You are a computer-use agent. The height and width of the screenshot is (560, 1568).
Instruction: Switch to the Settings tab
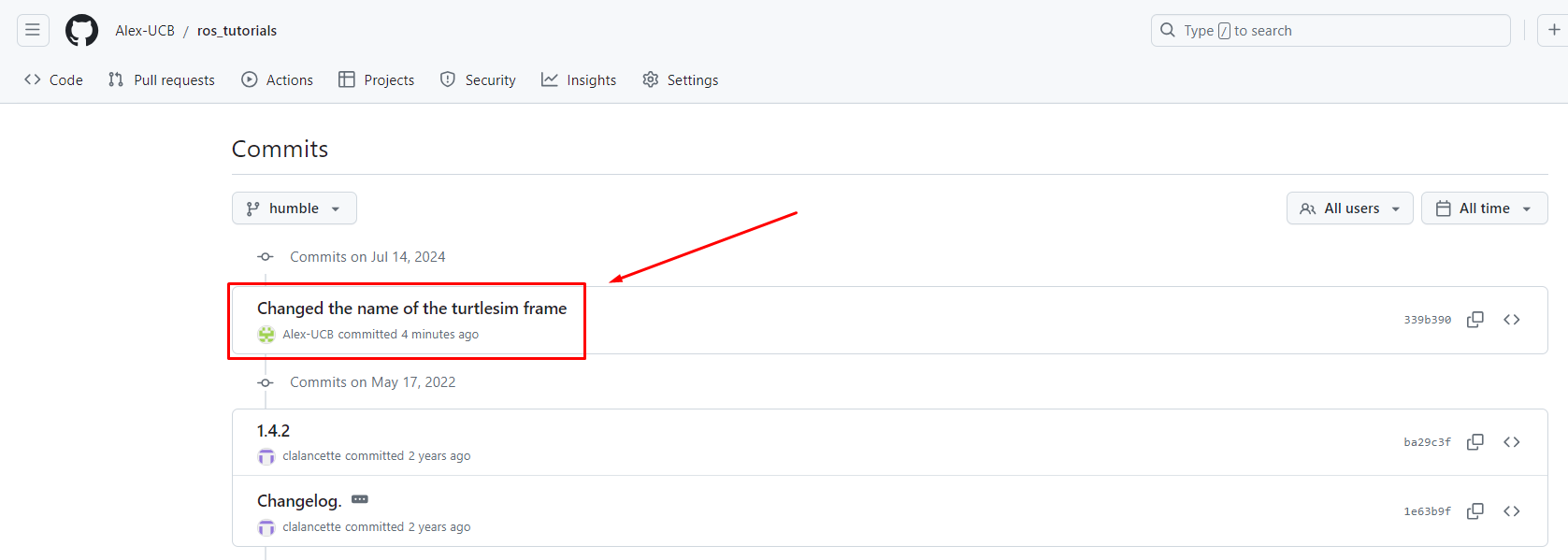pos(681,79)
